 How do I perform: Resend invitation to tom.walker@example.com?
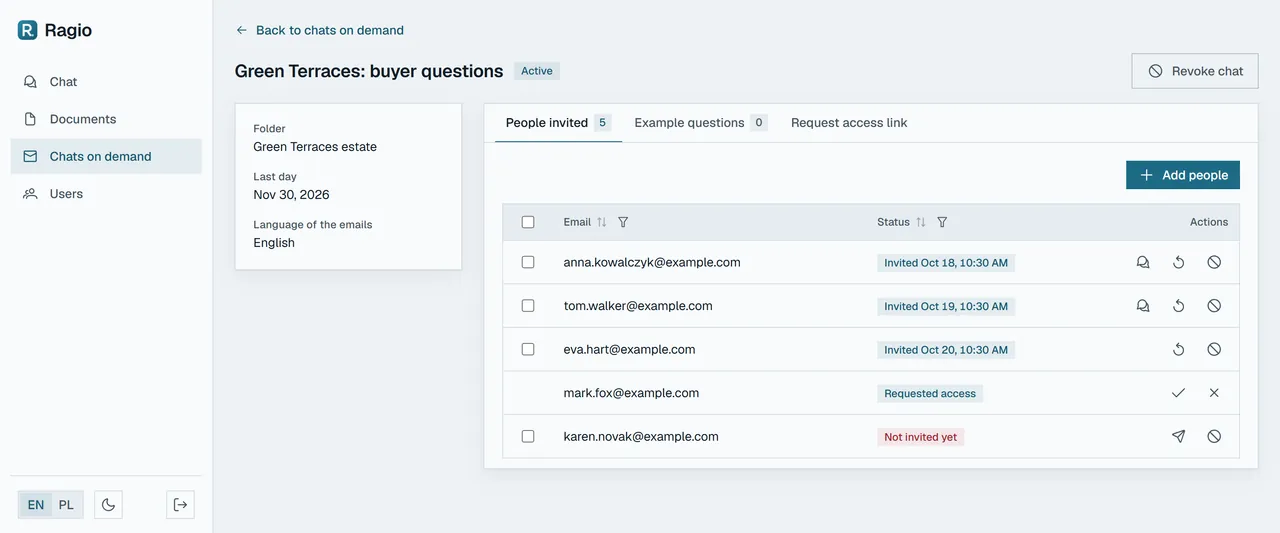pos(1179,306)
